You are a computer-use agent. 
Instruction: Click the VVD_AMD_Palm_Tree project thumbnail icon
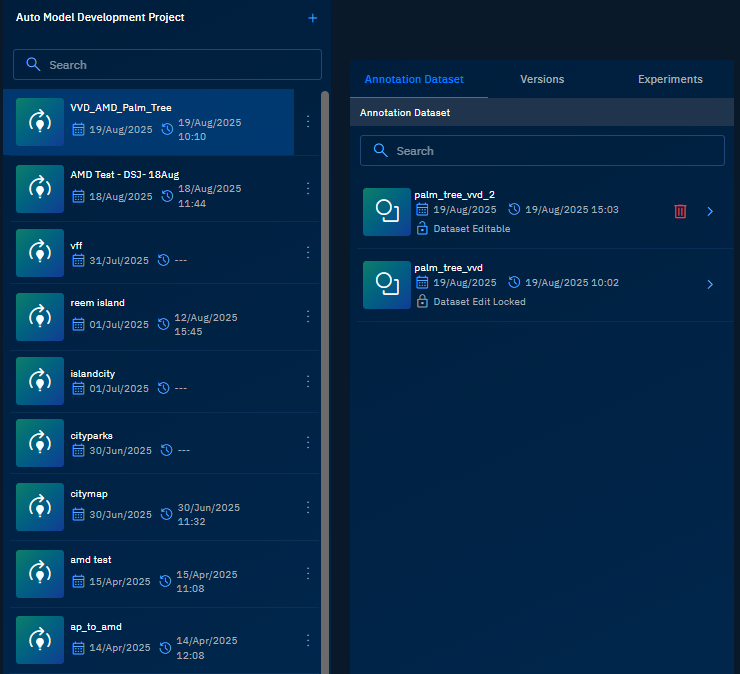click(x=40, y=122)
